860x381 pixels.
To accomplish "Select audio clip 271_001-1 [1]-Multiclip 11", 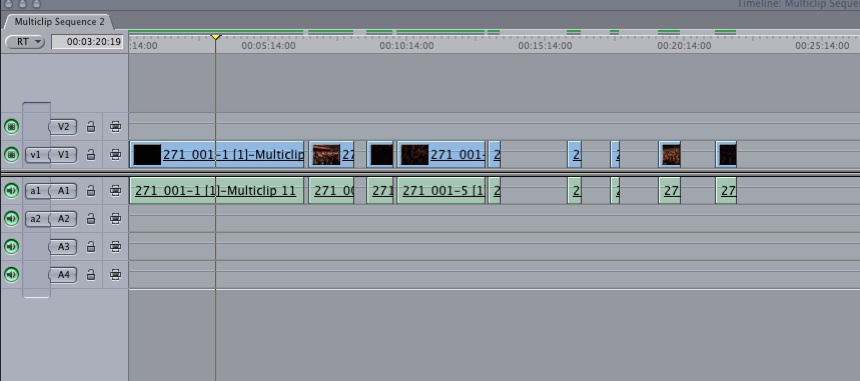I will point(217,191).
